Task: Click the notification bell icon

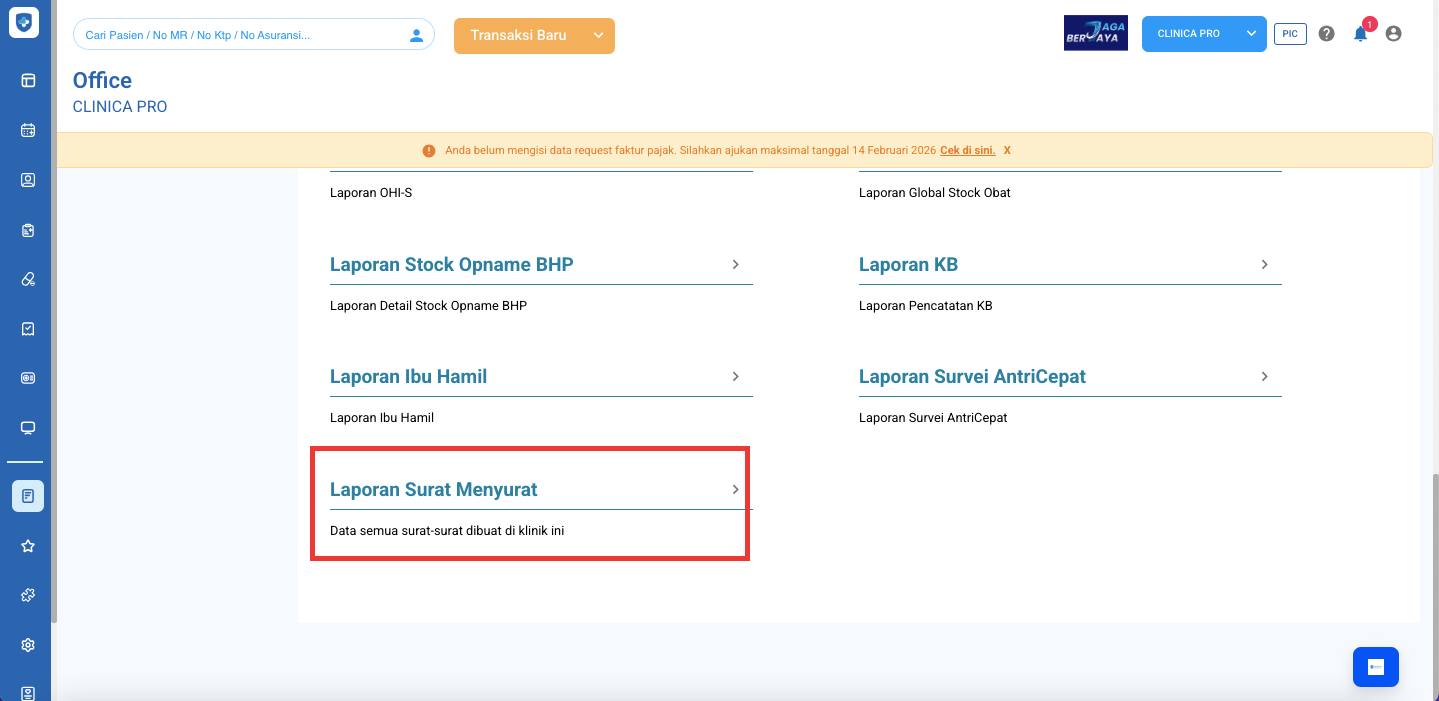Action: coord(1360,34)
